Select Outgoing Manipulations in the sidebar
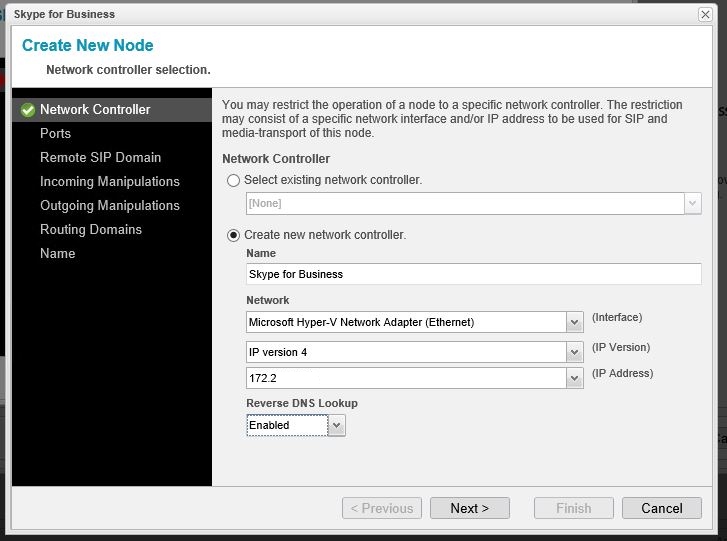Screen dimensions: 727x541 pyautogui.click(x=110, y=206)
